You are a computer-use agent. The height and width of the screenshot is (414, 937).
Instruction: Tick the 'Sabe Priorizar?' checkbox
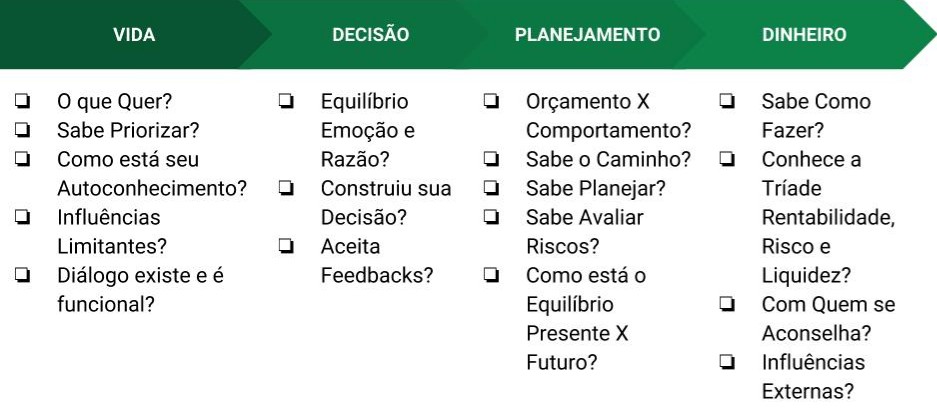(22, 130)
